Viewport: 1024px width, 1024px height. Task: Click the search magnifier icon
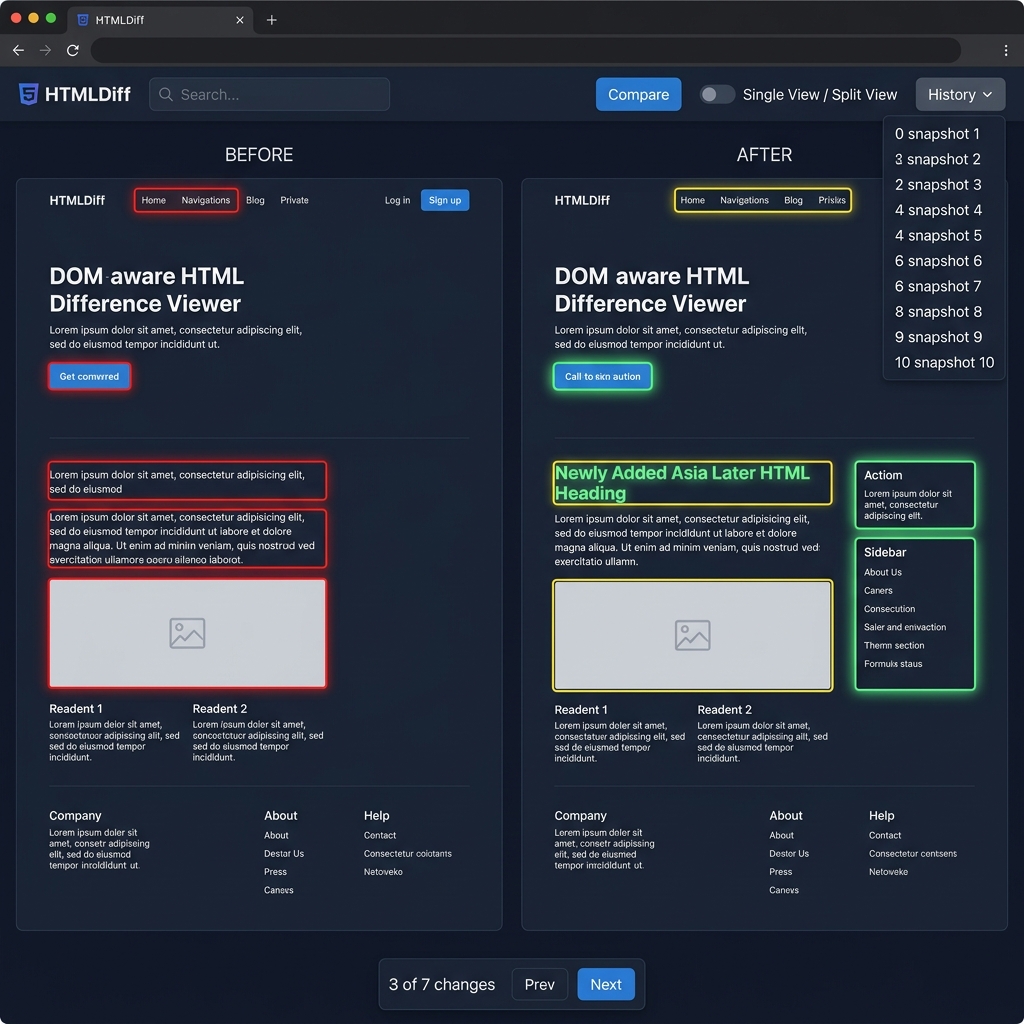point(166,95)
